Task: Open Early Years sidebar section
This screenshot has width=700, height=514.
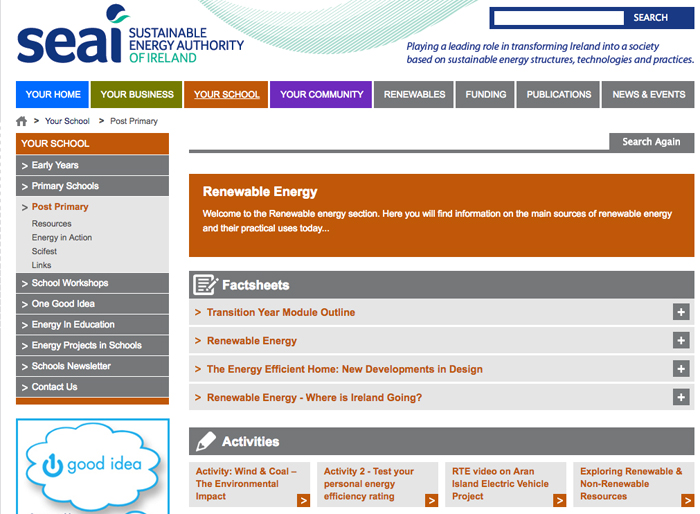Action: [92, 165]
